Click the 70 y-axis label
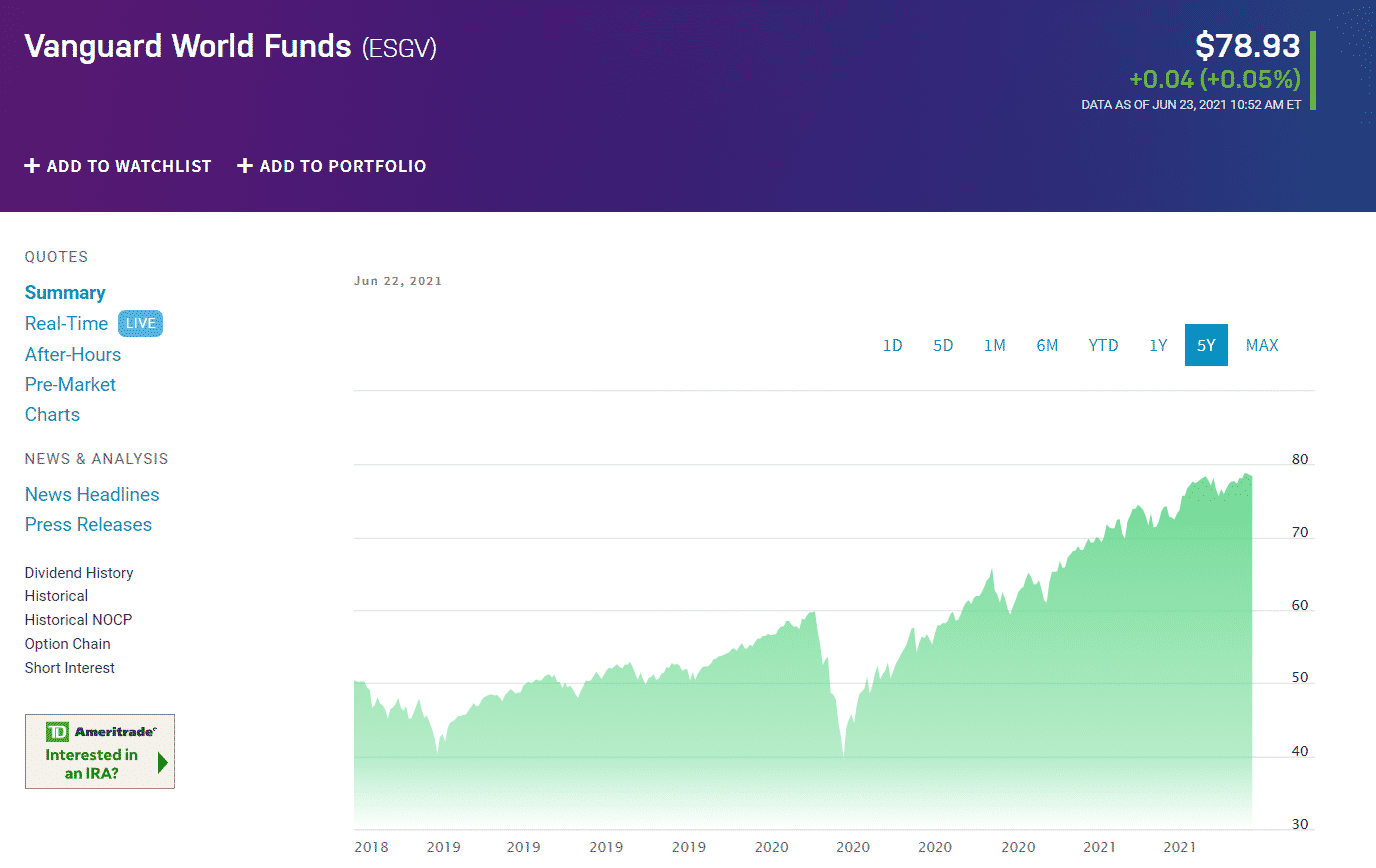Screen dimensions: 1376x868 click(1300, 533)
